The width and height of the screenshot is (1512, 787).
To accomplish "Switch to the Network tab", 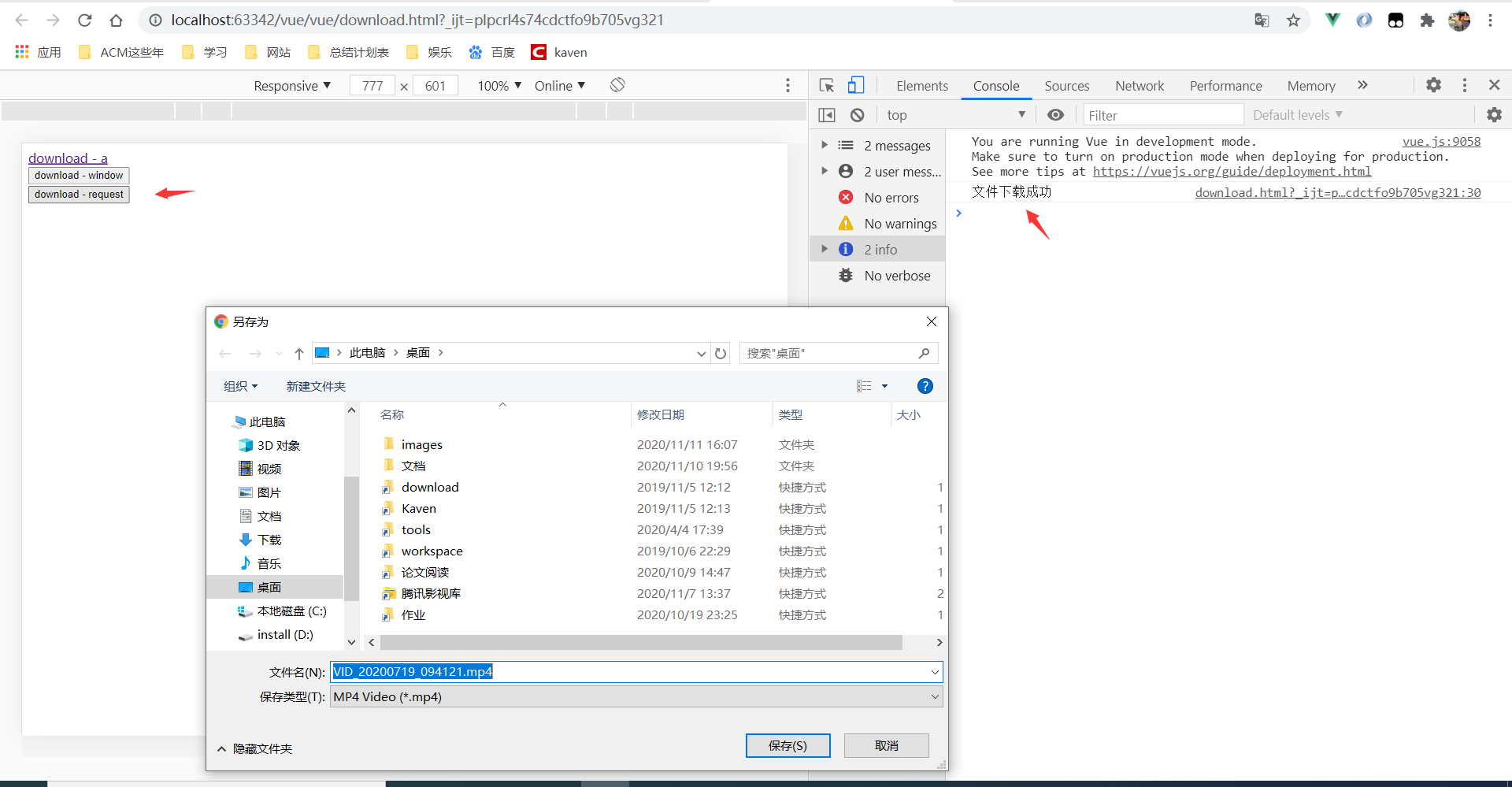I will pos(1140,85).
